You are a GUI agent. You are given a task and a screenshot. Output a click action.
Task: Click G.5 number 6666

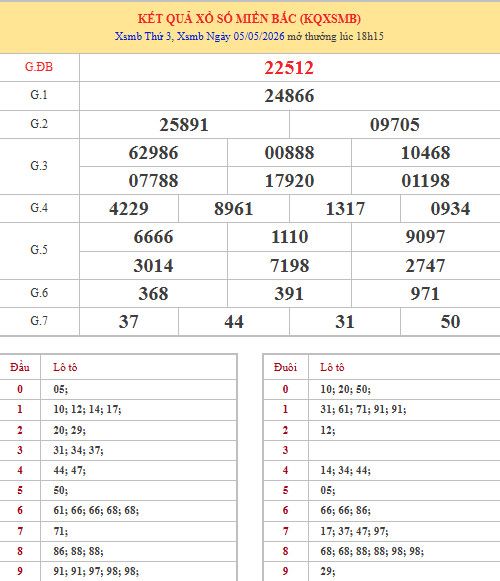tap(153, 237)
